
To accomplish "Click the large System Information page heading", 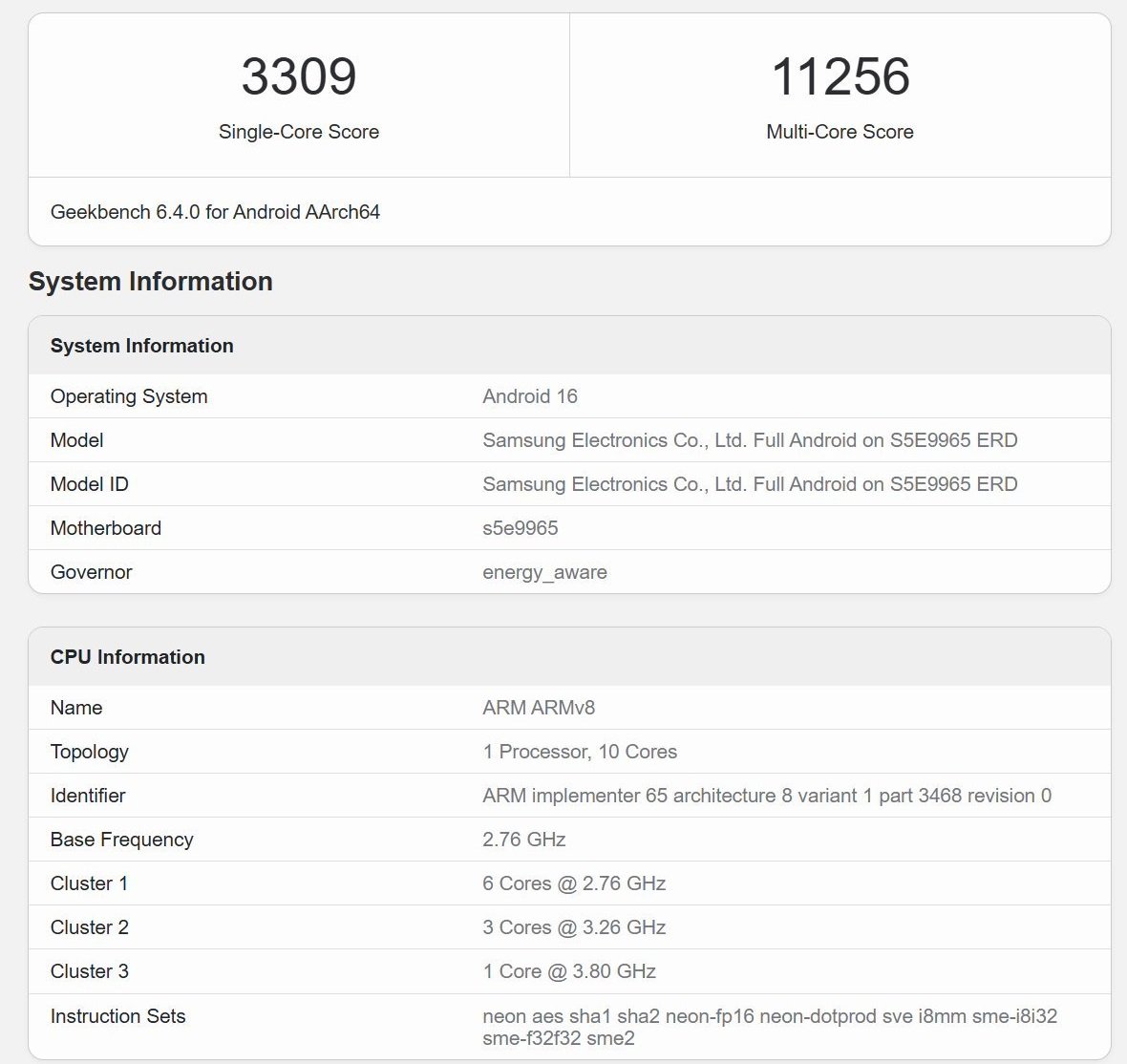I will click(151, 282).
